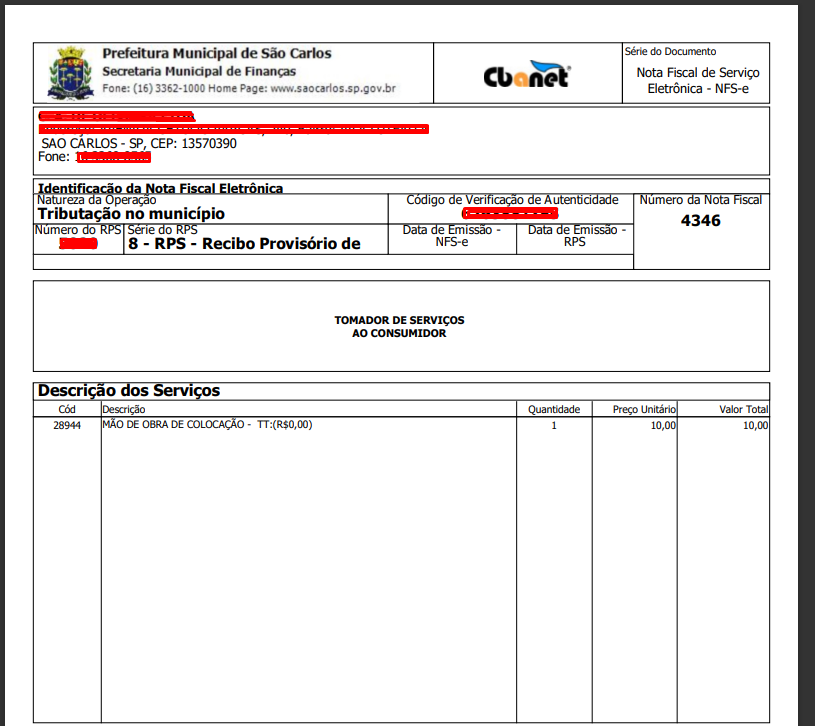Select service code 28944

coord(67,426)
